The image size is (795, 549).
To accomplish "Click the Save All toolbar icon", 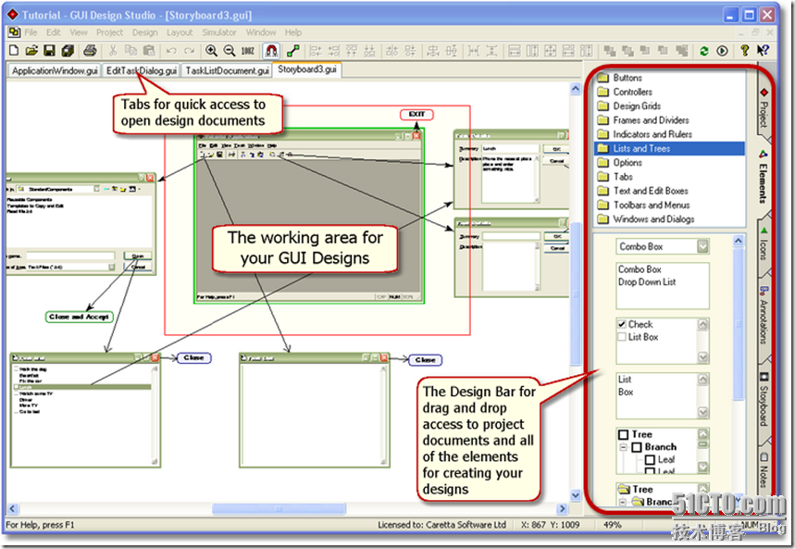I will tap(67, 50).
